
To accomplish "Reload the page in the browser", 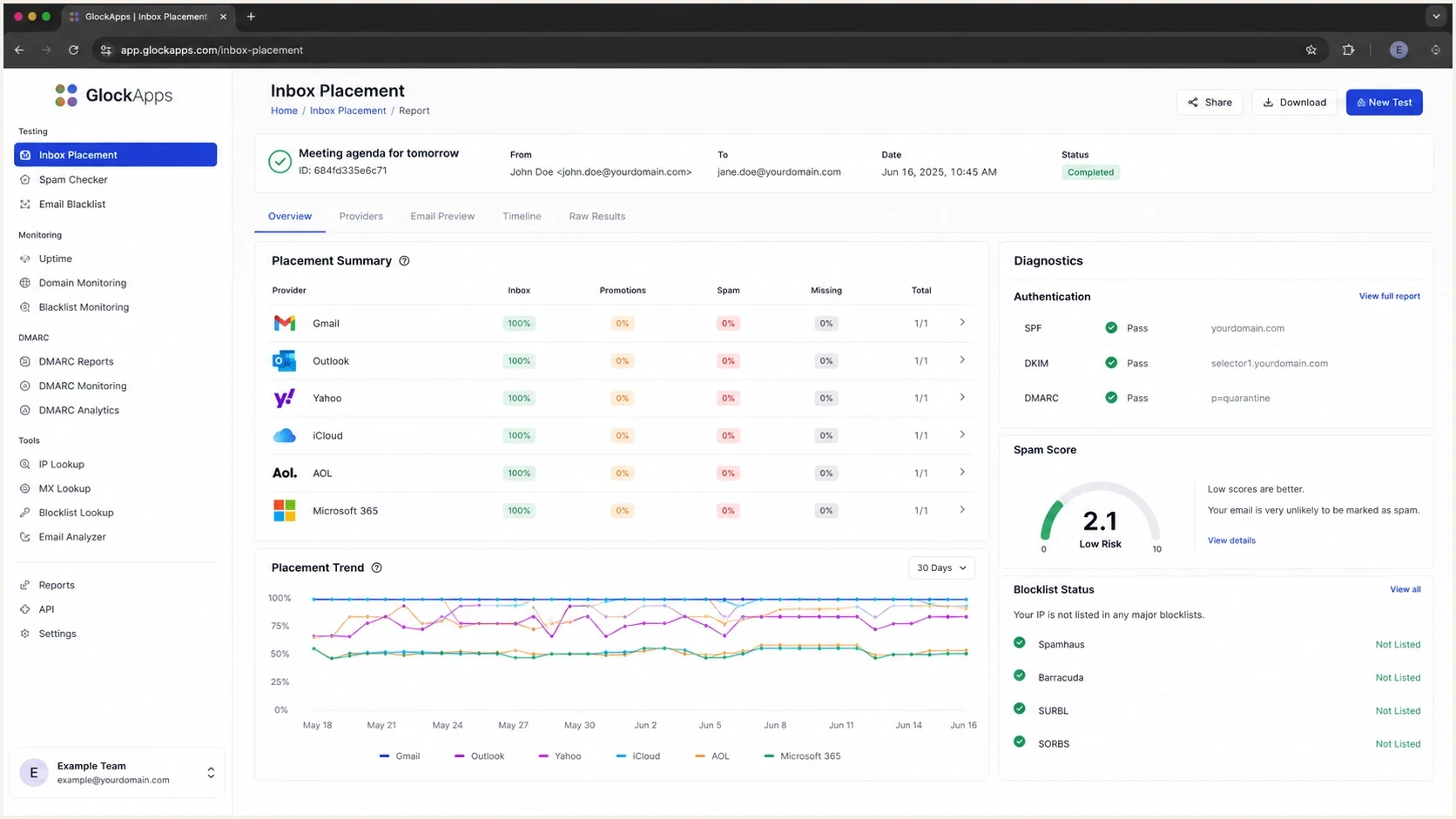I will (x=73, y=50).
